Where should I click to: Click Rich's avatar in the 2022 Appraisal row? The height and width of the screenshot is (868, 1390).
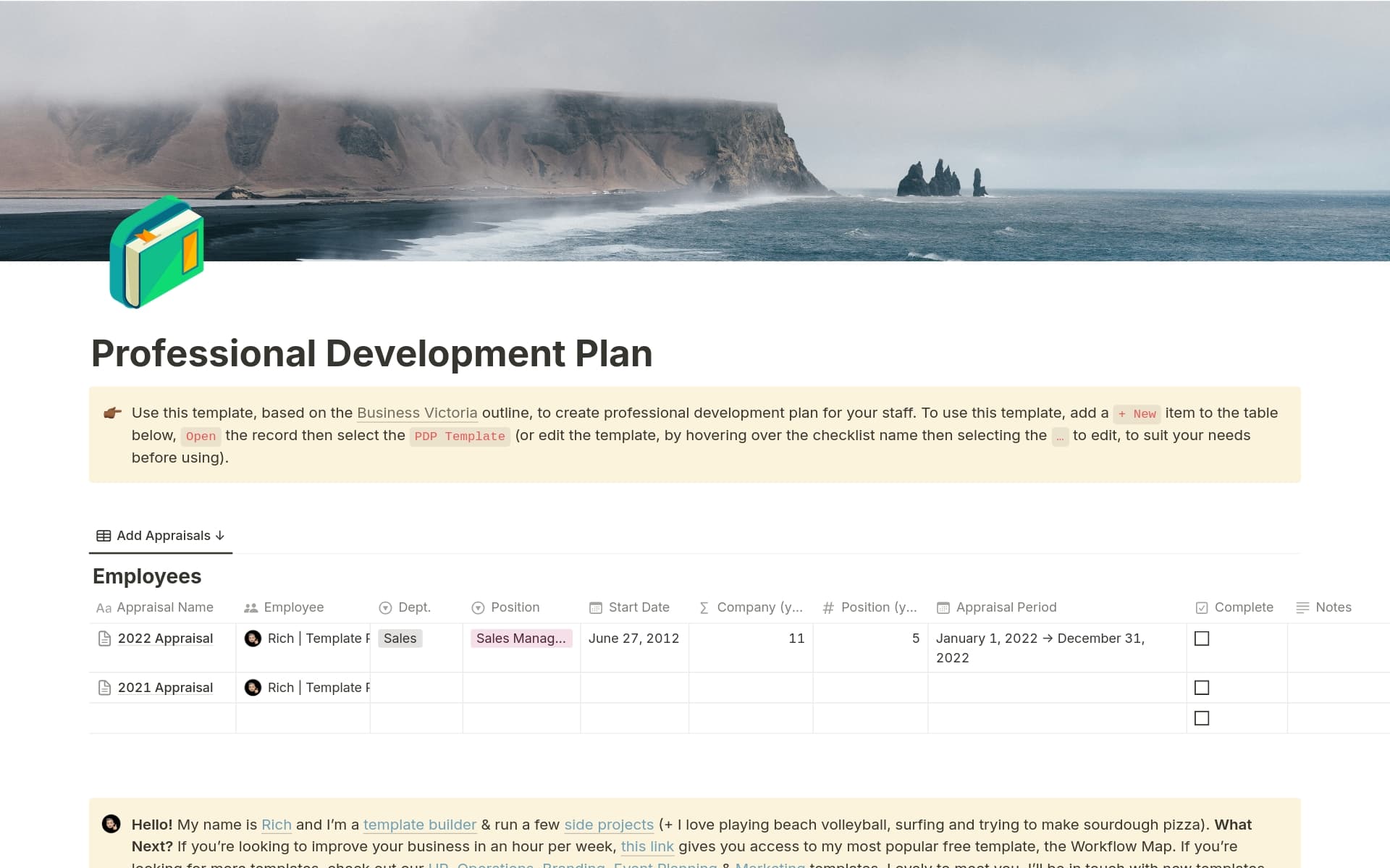(253, 639)
